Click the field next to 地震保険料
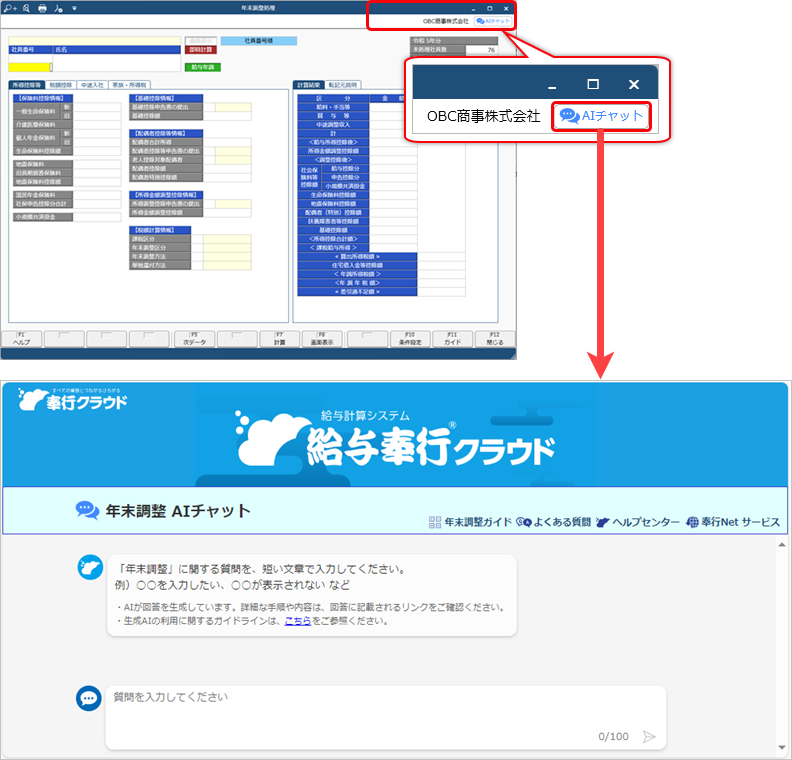 97,164
